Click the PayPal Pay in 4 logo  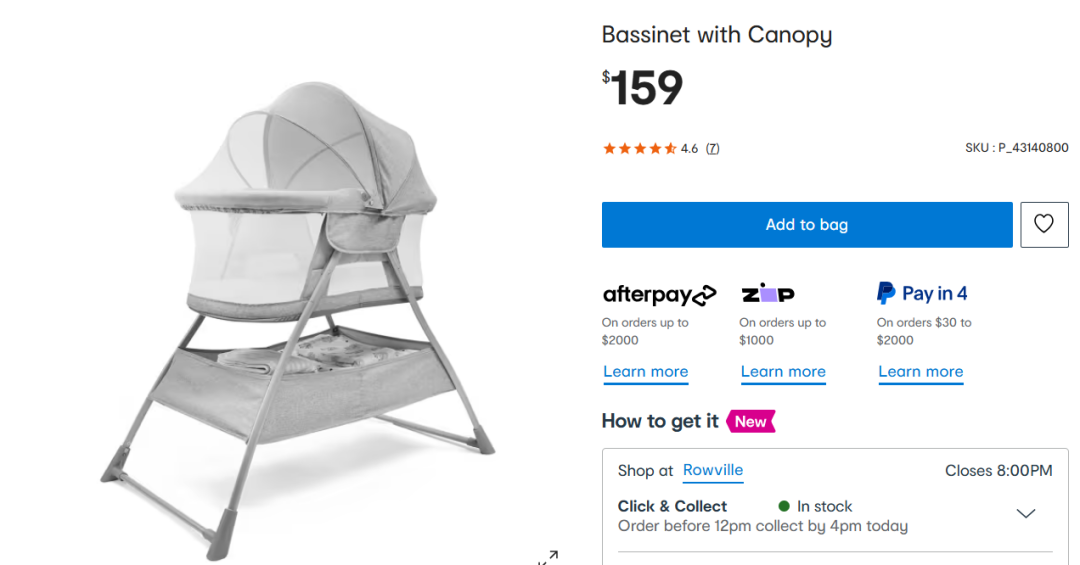921,293
